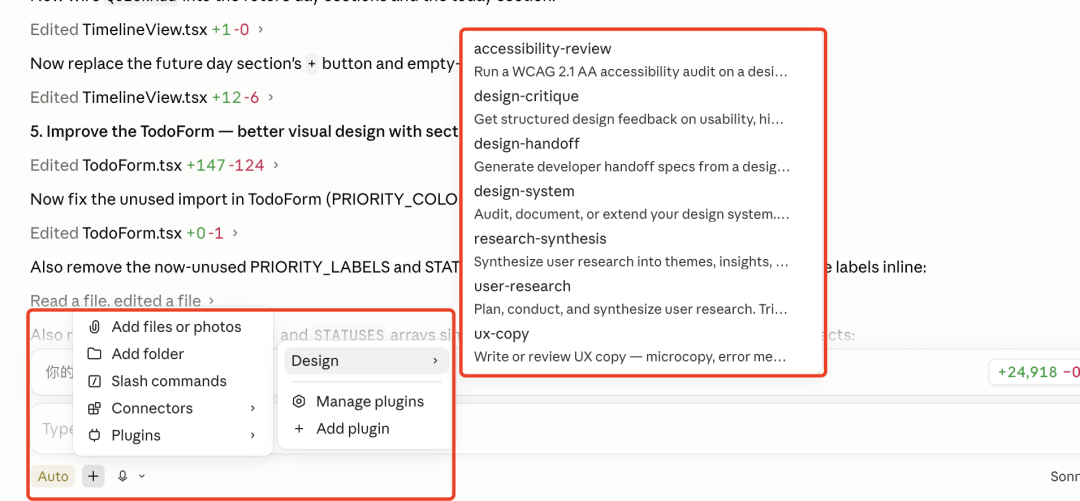Click the paperclip Add files icon

pyautogui.click(x=94, y=327)
